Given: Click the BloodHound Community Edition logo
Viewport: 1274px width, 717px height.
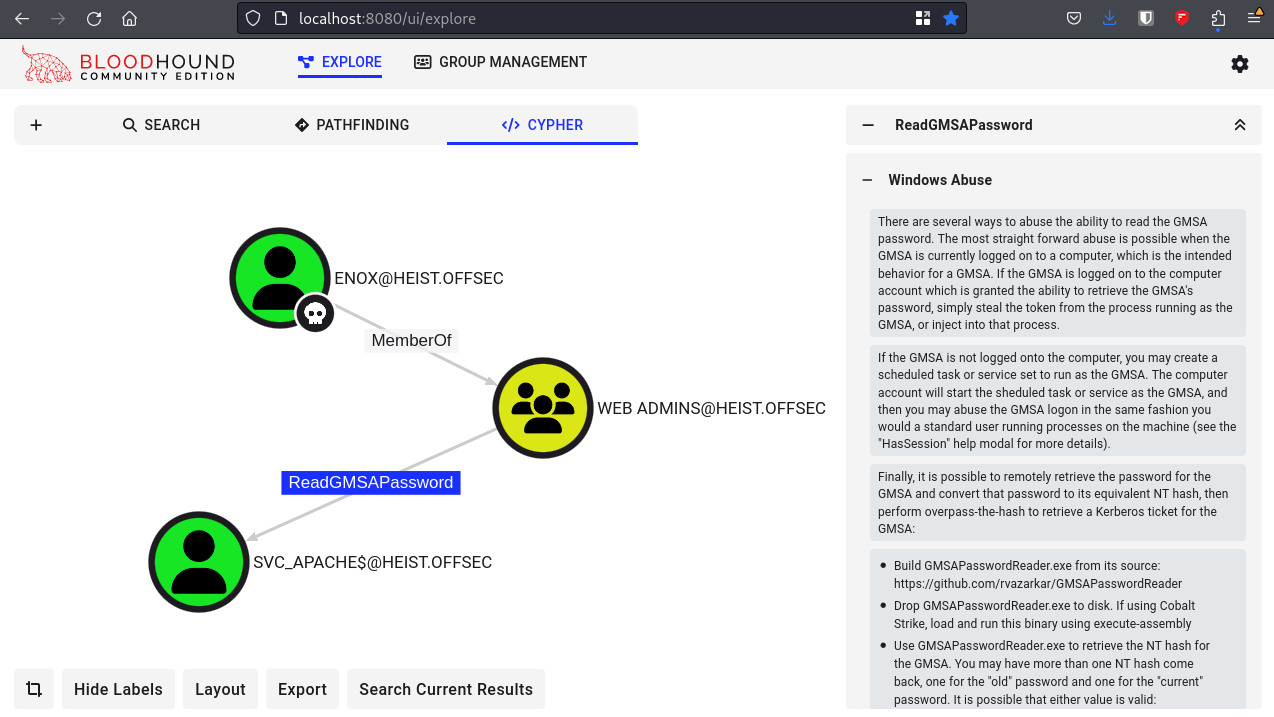Looking at the screenshot, I should click(x=128, y=64).
